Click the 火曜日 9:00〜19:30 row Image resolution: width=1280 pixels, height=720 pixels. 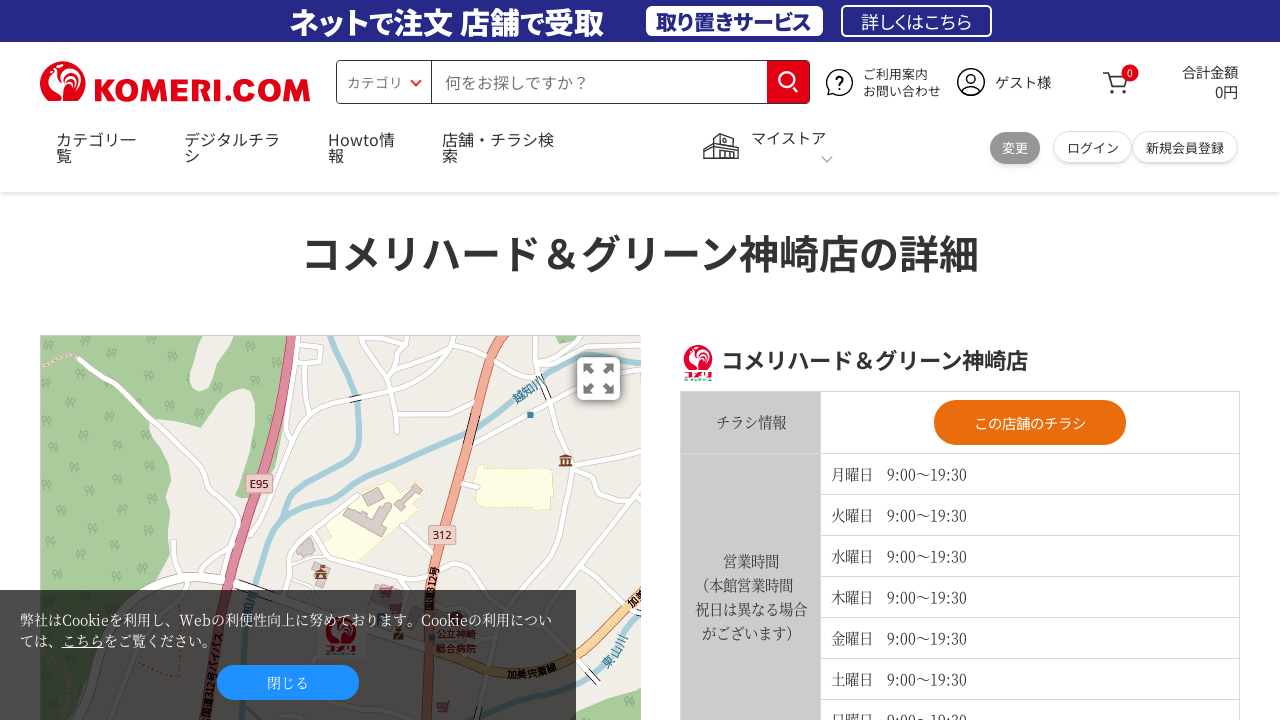click(x=1030, y=515)
